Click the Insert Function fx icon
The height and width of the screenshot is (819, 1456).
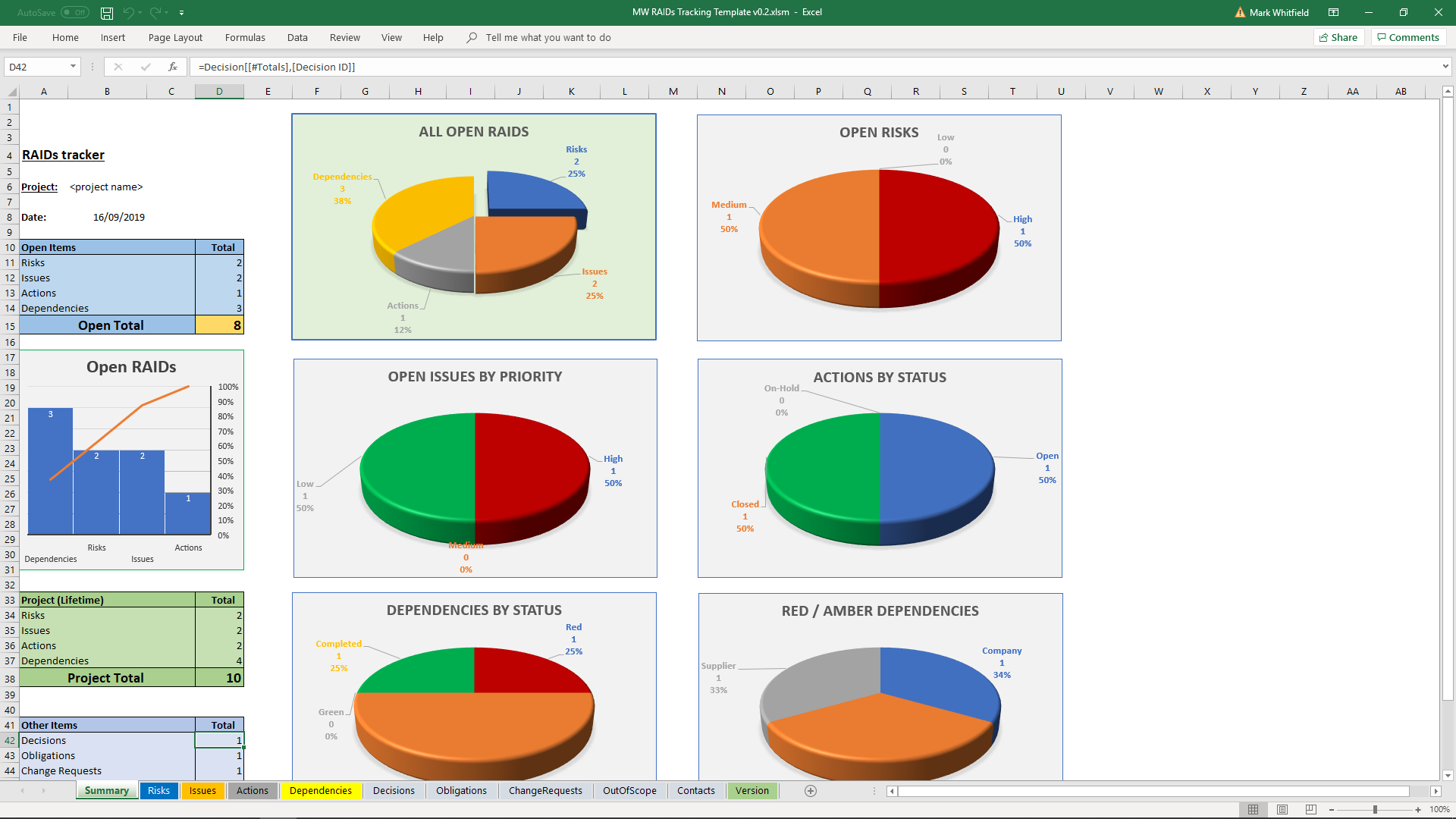(x=173, y=67)
